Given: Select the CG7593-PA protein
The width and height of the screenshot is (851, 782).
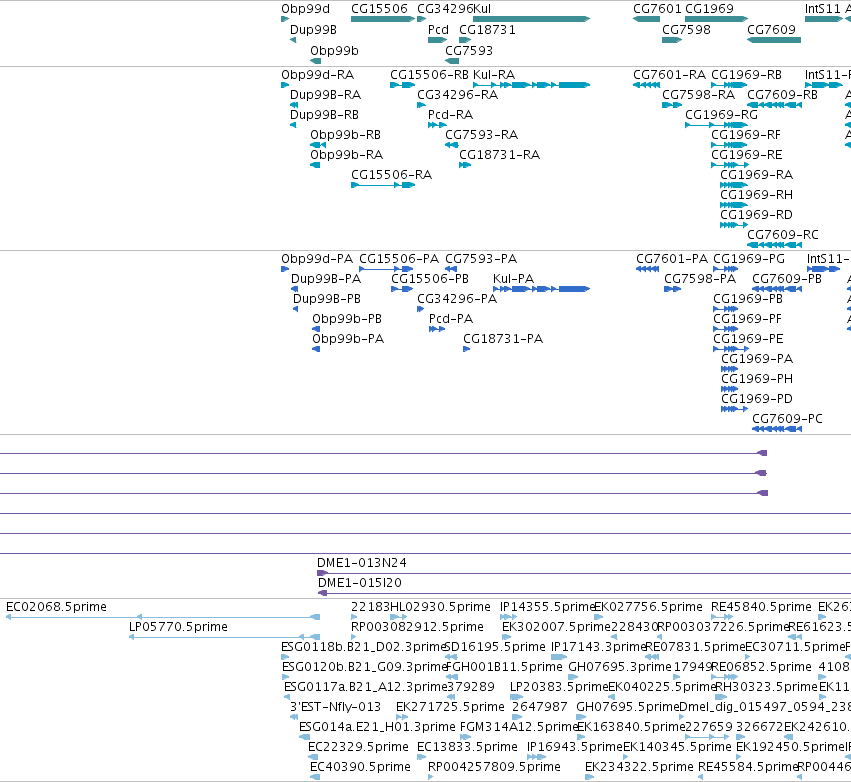Looking at the screenshot, I should [x=451, y=269].
